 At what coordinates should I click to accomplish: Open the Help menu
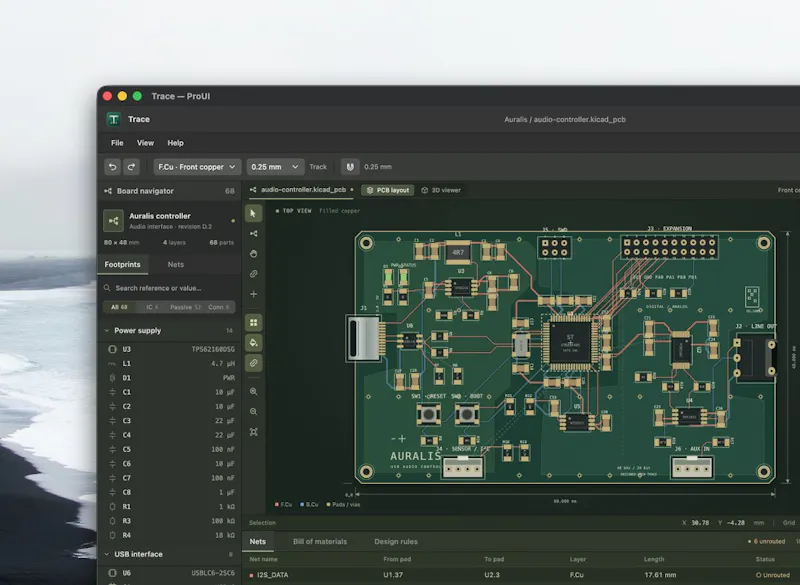pyautogui.click(x=176, y=143)
